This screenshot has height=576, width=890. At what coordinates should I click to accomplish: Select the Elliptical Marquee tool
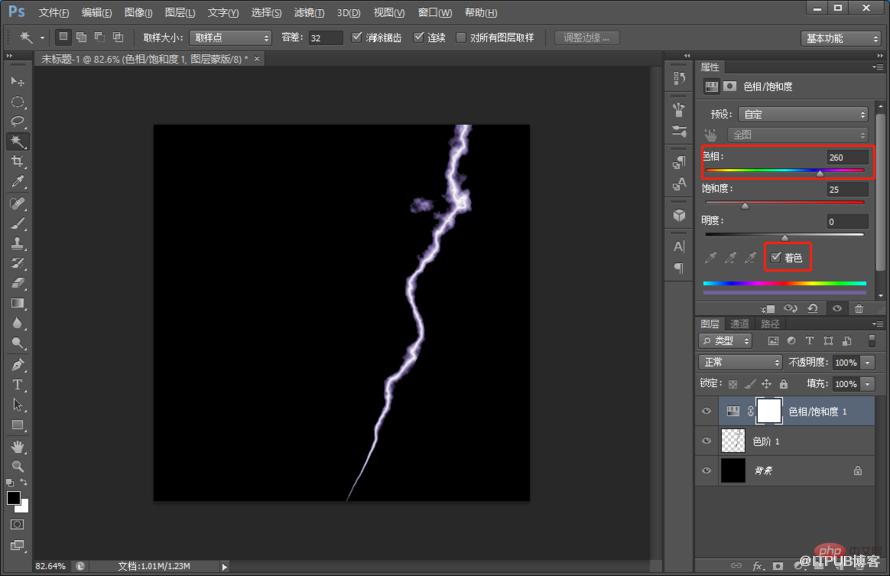(17, 102)
